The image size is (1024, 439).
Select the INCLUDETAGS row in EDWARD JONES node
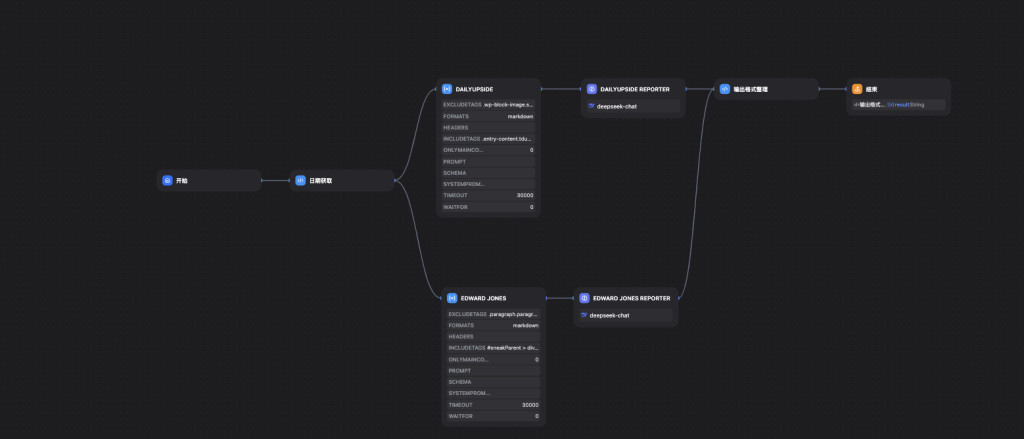pyautogui.click(x=493, y=348)
